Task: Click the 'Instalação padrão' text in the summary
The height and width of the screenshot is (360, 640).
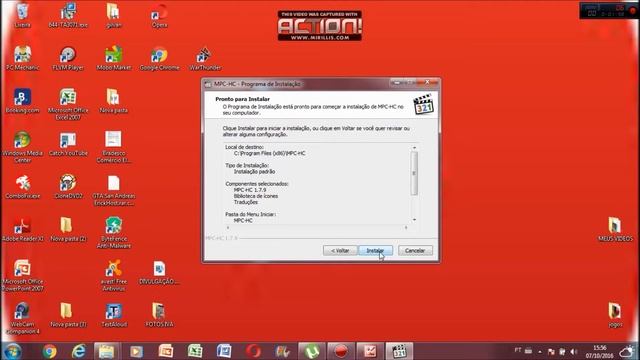Action: click(x=254, y=171)
